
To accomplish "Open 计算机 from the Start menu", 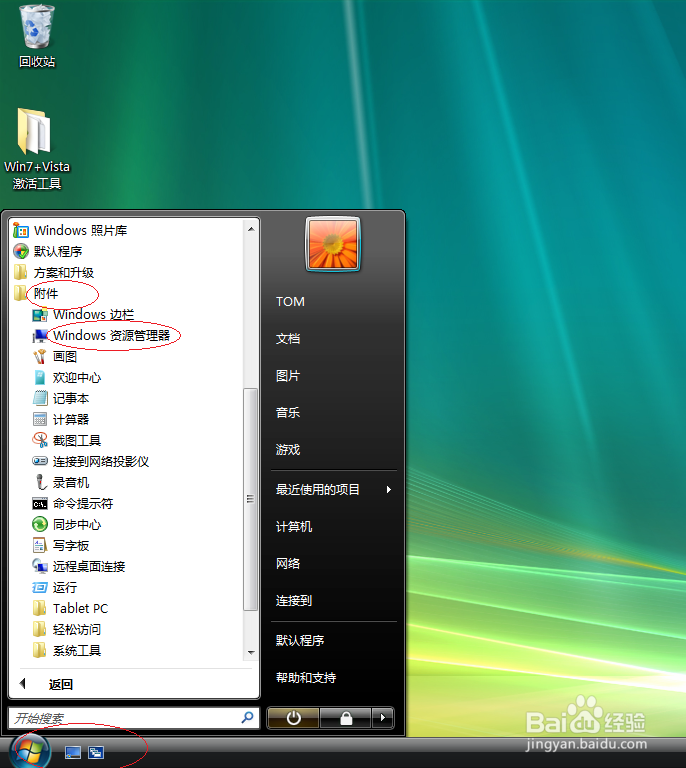I will click(294, 527).
